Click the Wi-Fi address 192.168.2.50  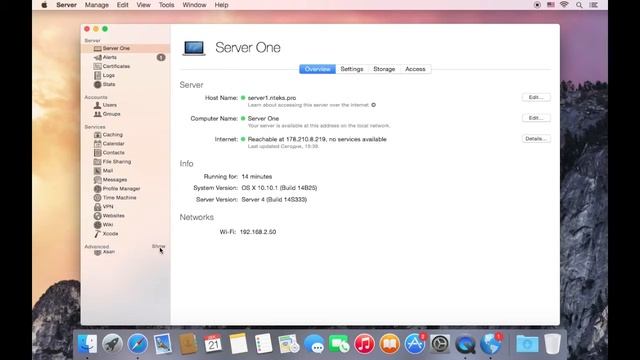coord(258,232)
